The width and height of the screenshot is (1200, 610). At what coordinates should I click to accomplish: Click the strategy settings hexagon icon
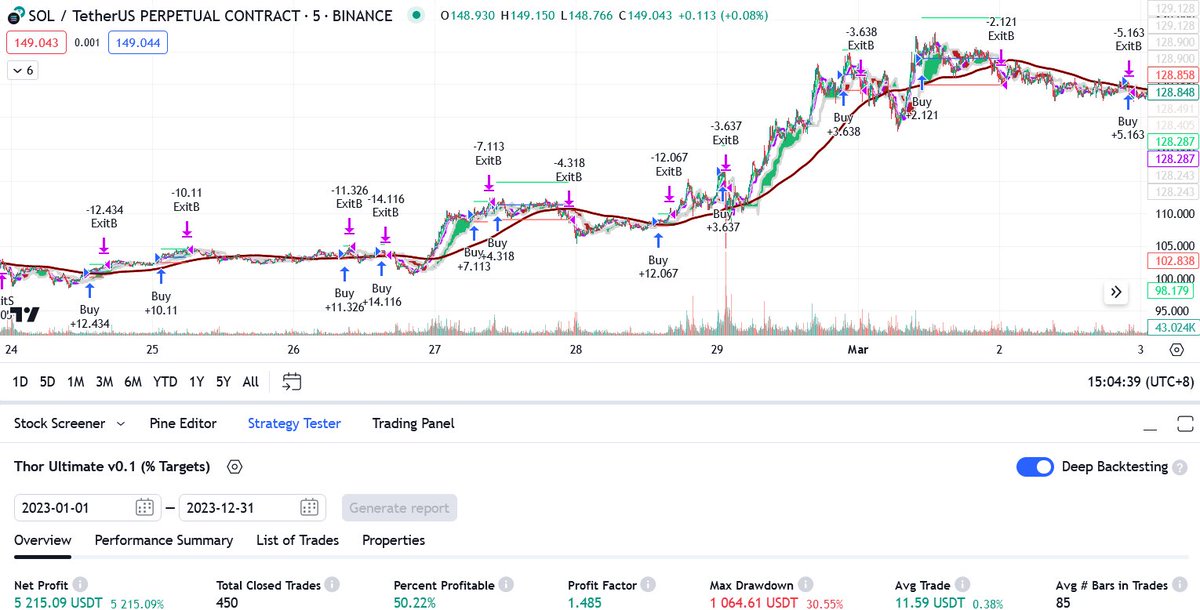[234, 467]
